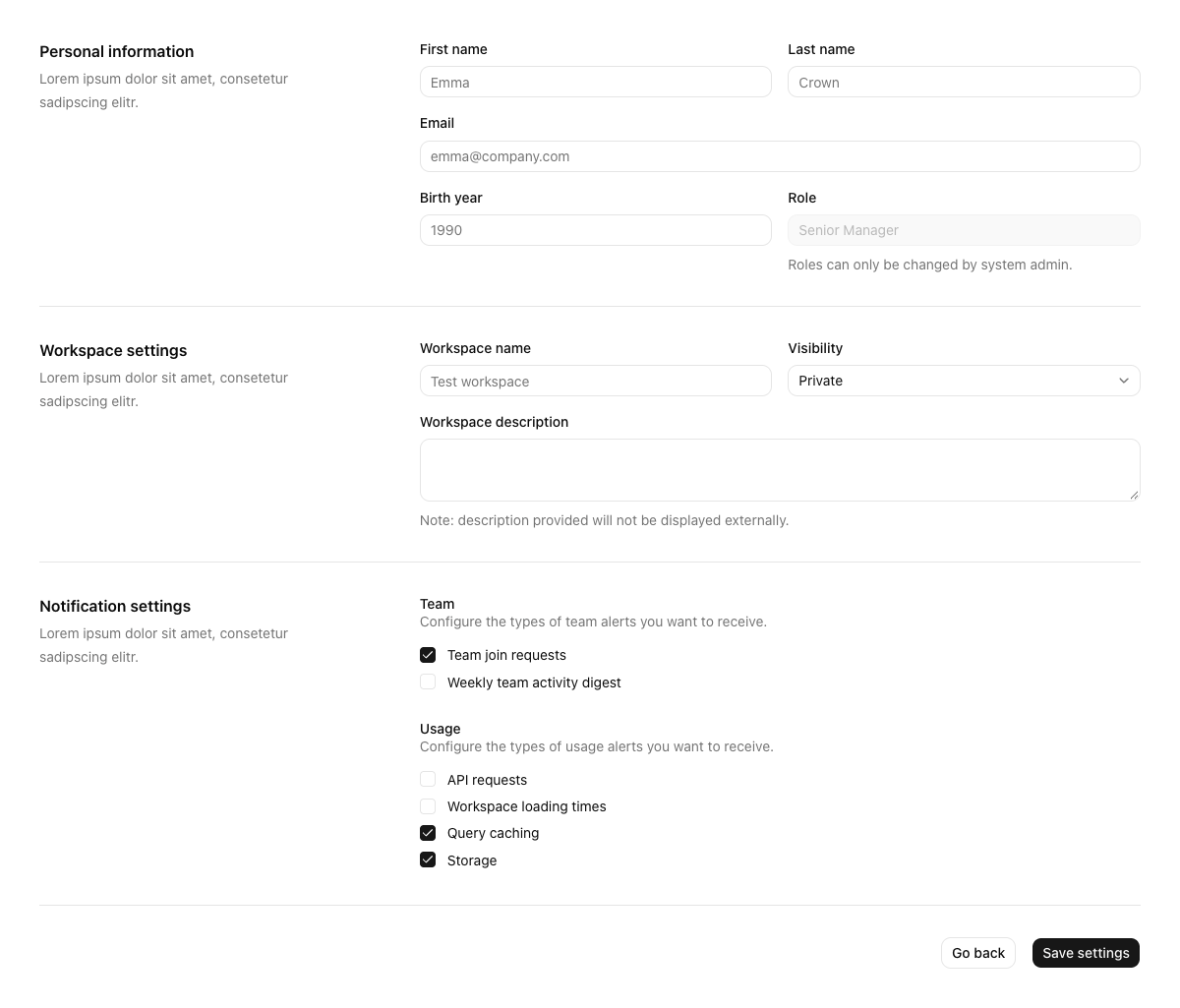Click the Birth year label
The image size is (1180, 1008).
[x=450, y=198]
